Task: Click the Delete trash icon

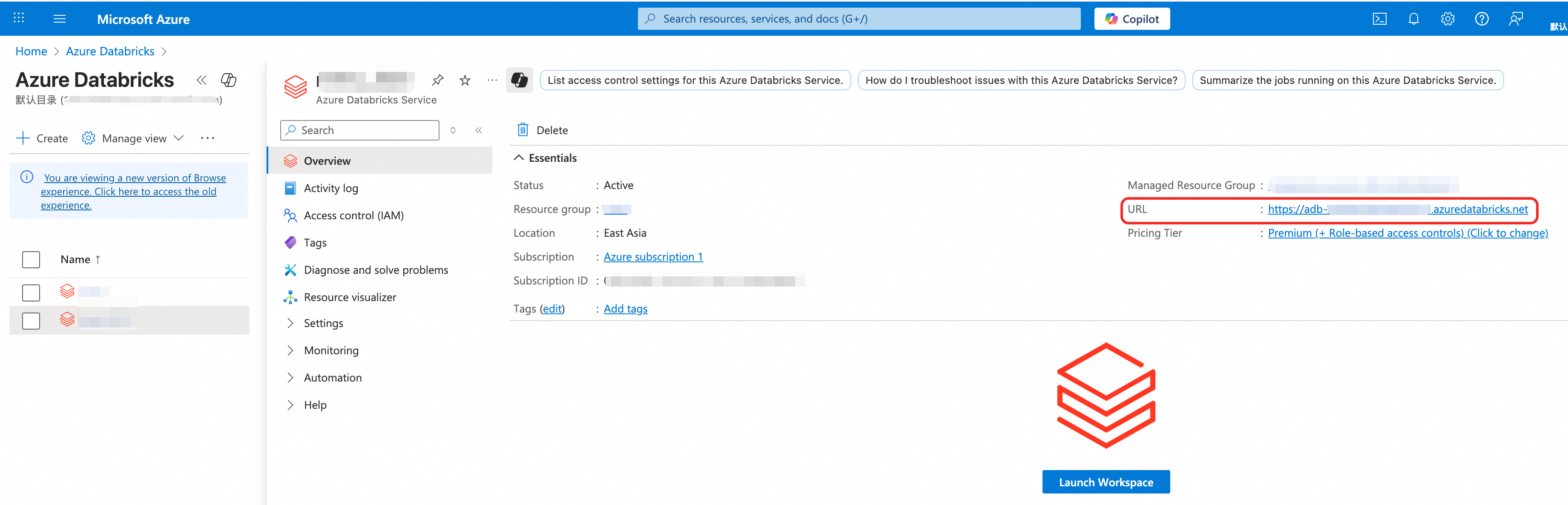Action: [523, 129]
